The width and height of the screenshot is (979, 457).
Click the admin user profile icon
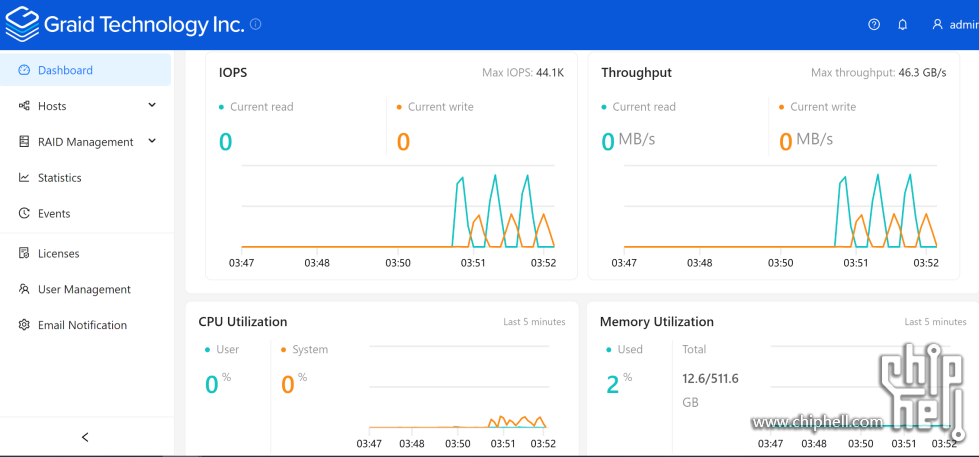click(937, 25)
